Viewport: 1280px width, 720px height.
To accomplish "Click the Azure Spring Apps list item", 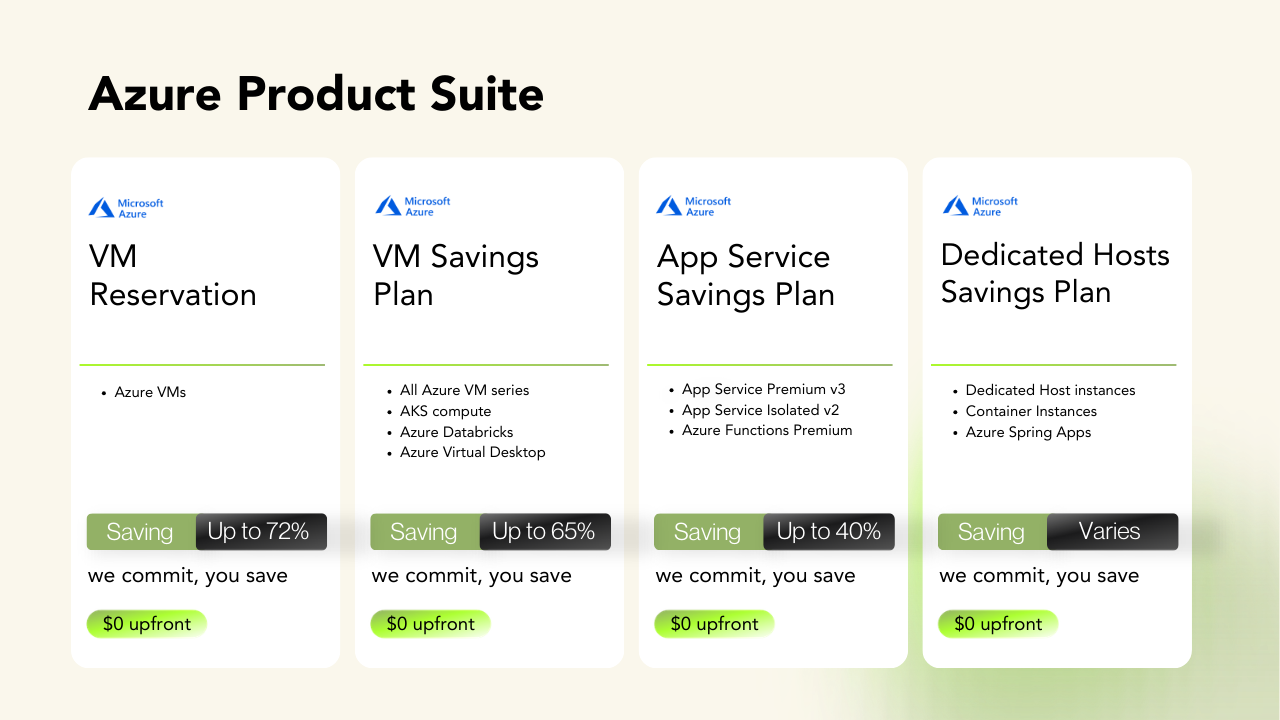I will tap(1028, 432).
